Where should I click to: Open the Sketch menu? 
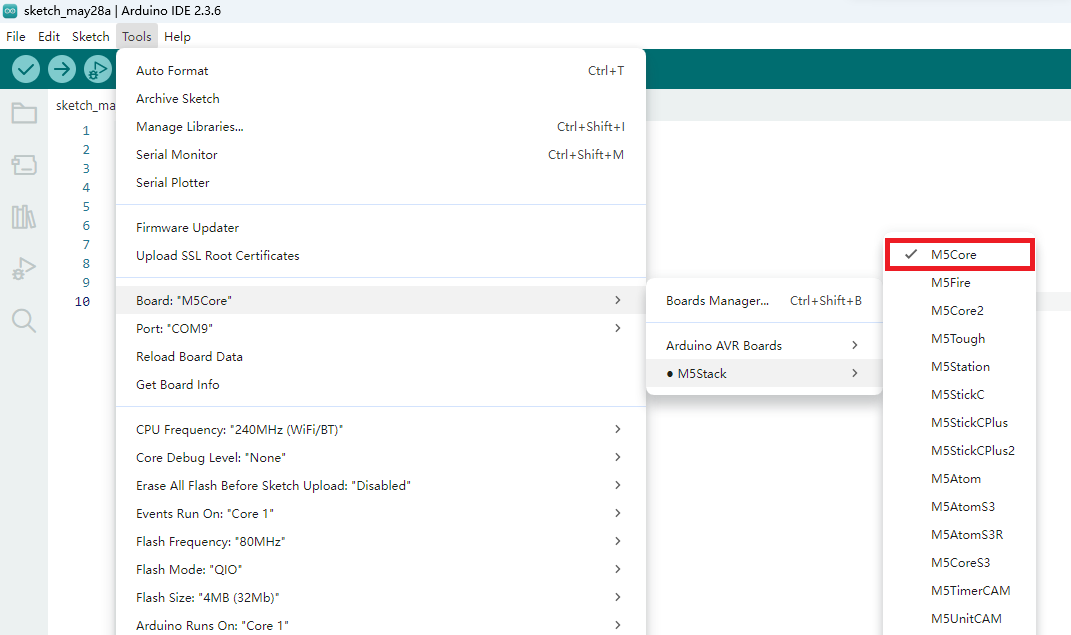pos(91,37)
